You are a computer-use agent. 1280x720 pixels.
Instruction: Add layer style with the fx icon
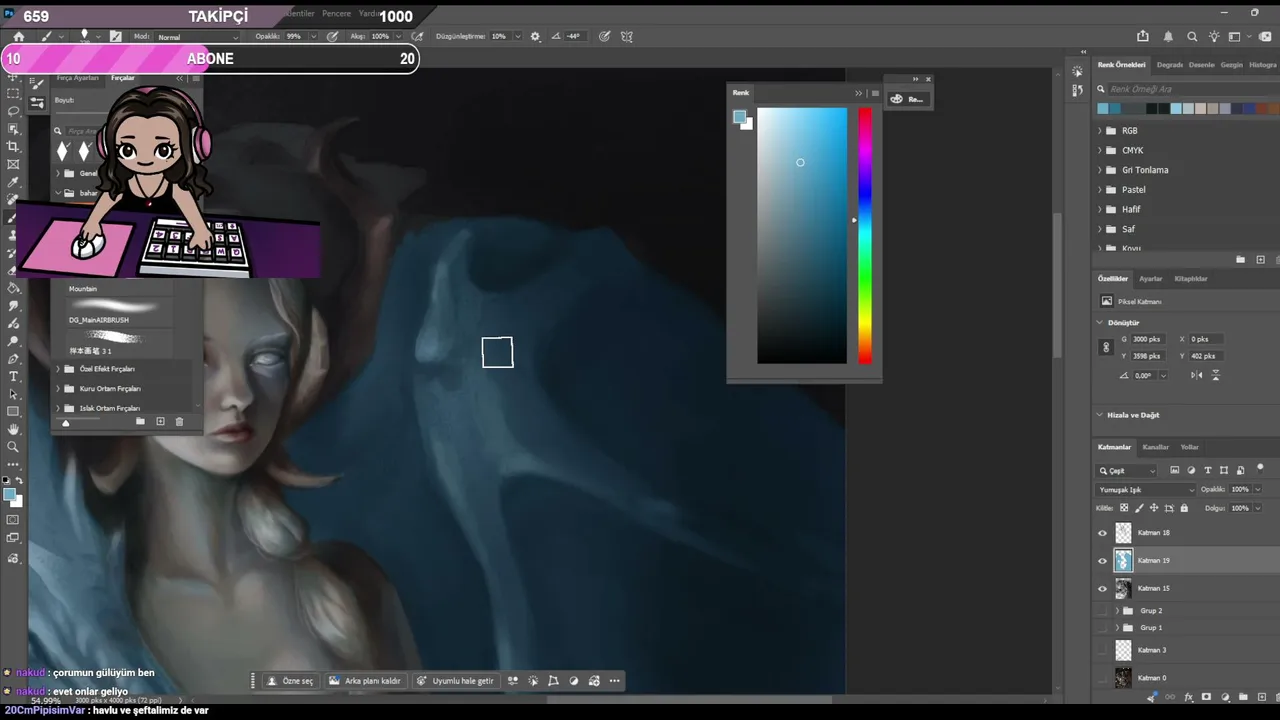1188,697
